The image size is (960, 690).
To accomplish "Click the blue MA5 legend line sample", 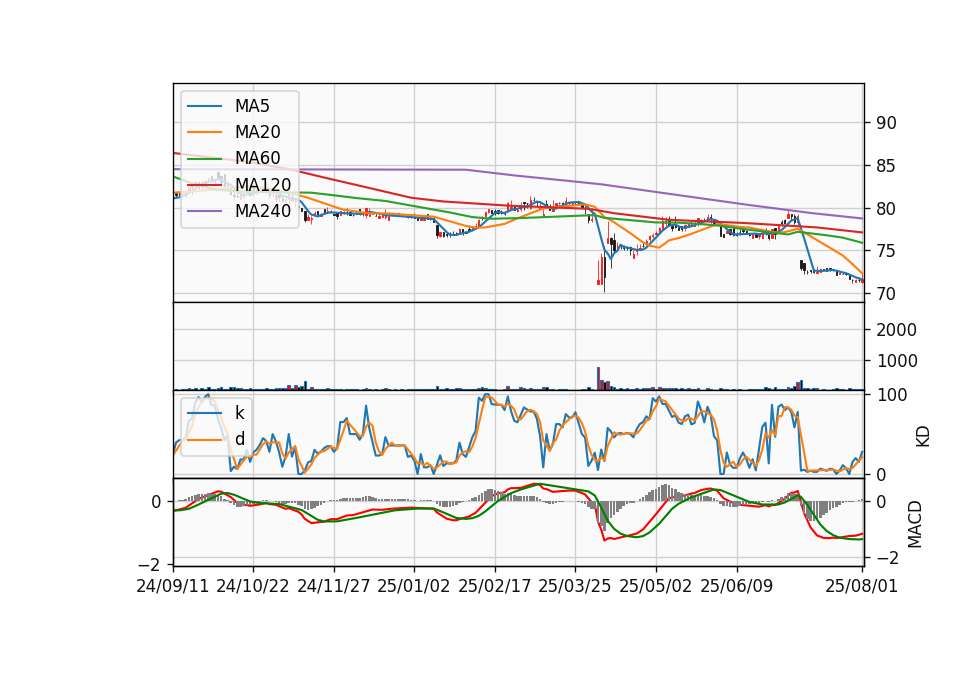I will (x=204, y=107).
